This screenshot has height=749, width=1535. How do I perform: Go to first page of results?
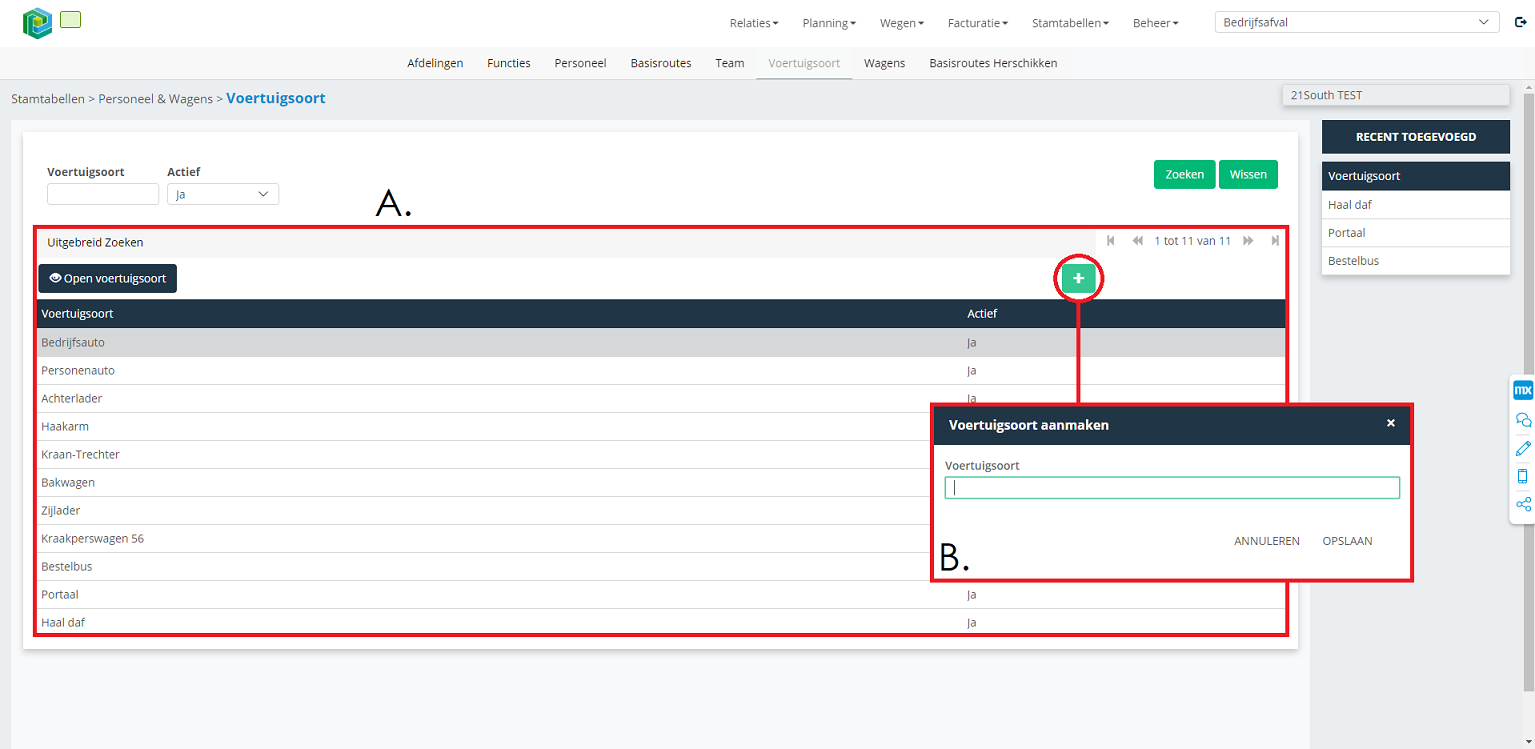coord(1111,241)
